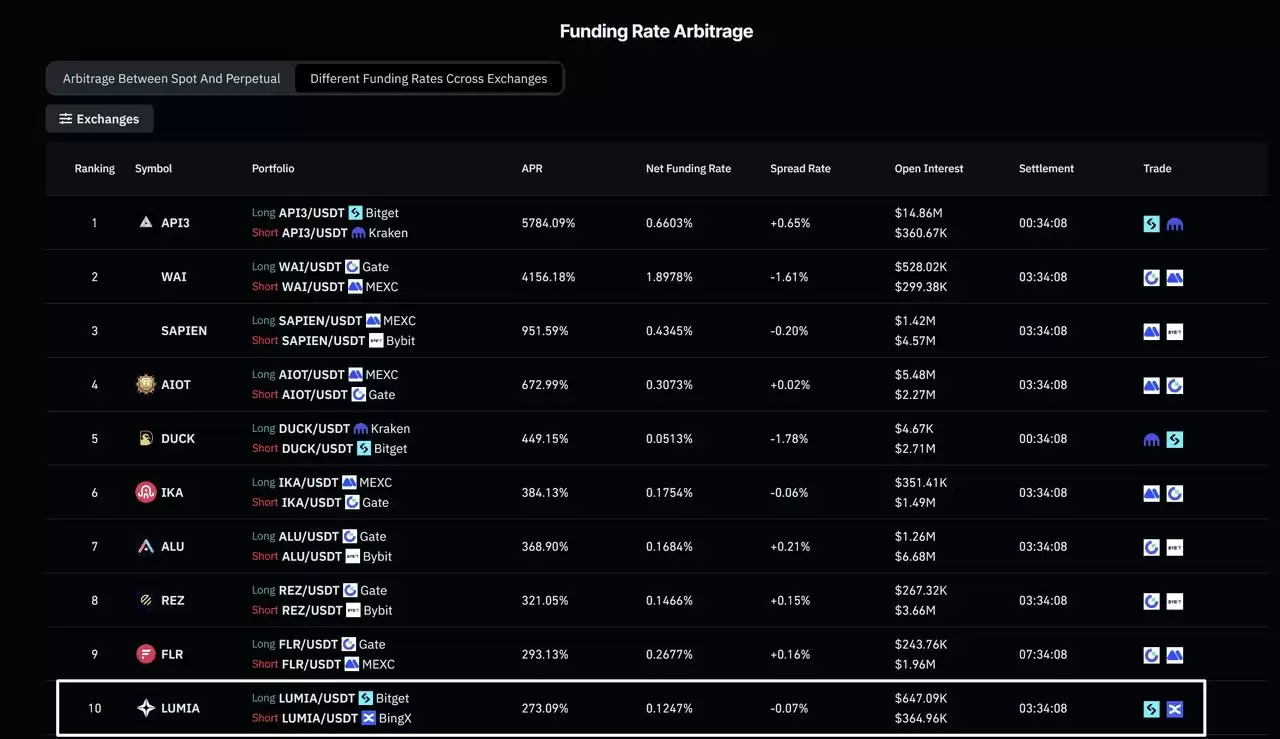Click BingX trade icon in LUMIA row
Image resolution: width=1280 pixels, height=739 pixels.
1175,710
